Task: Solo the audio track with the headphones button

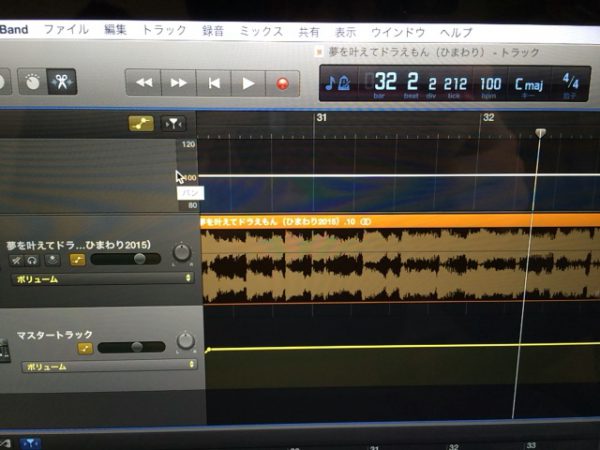Action: coord(33,260)
